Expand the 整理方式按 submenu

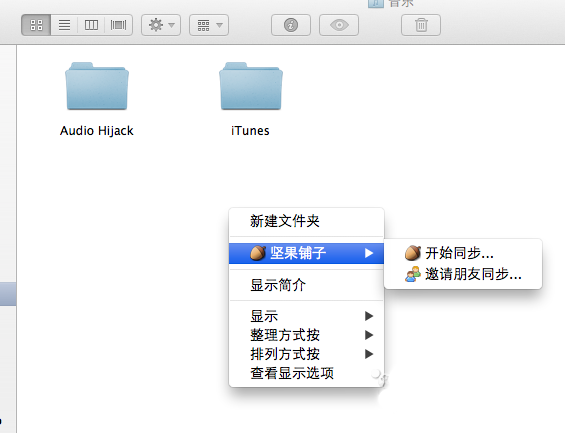(306, 335)
